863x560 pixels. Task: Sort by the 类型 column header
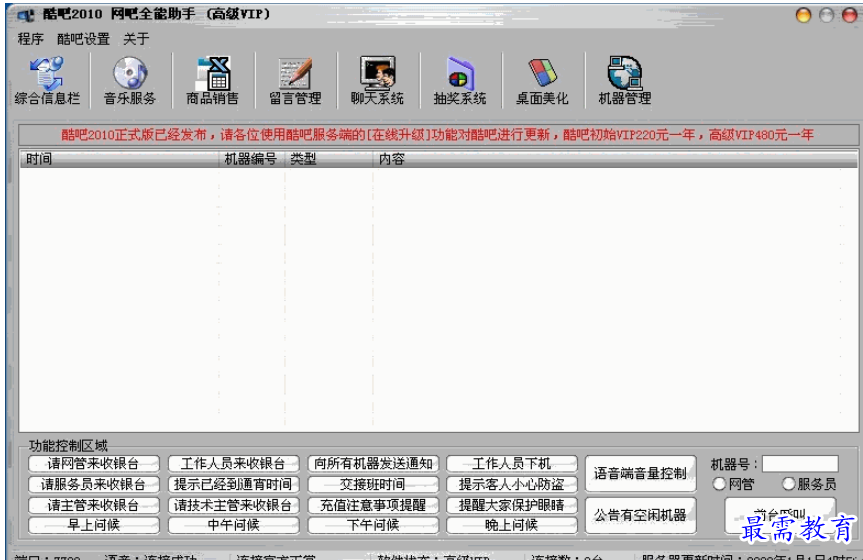(329, 159)
